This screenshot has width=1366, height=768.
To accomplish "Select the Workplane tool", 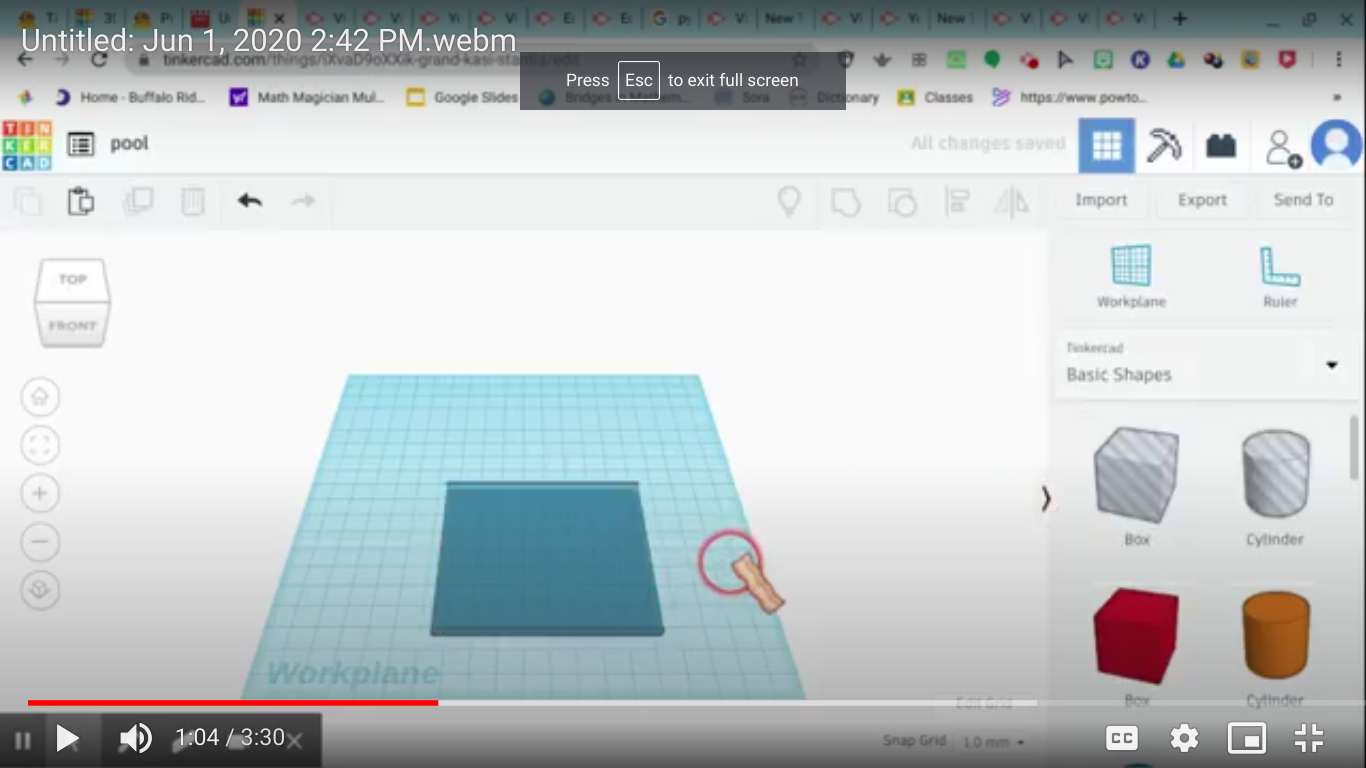I will (x=1131, y=277).
